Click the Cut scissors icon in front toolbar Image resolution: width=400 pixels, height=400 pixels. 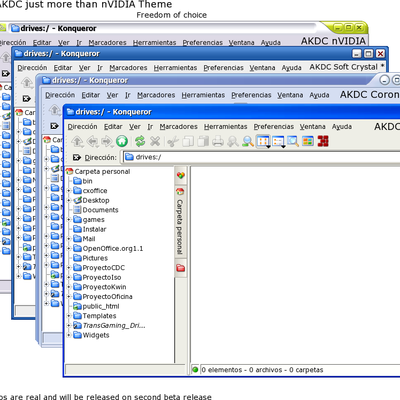pos(173,141)
